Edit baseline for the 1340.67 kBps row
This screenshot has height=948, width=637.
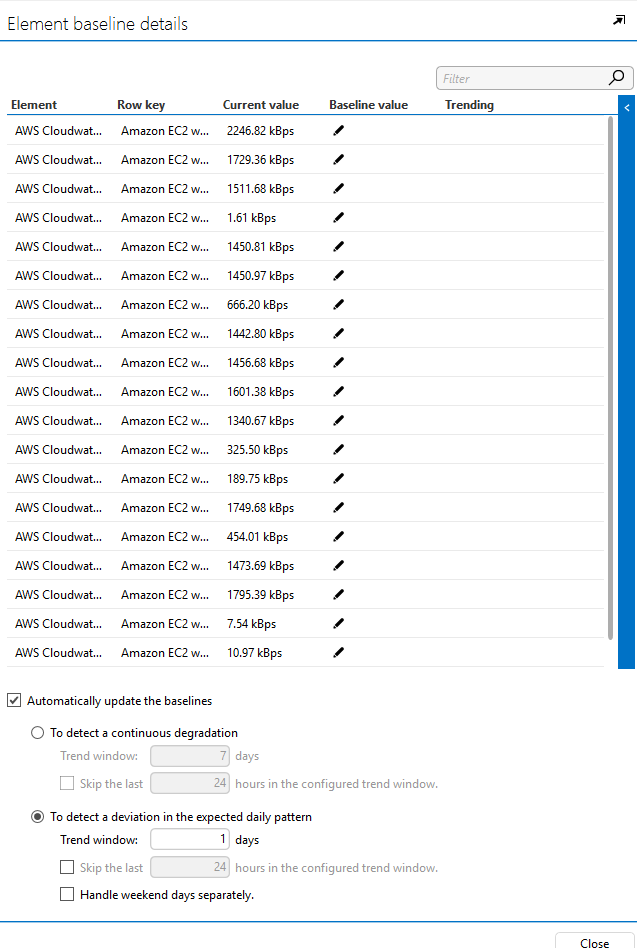pyautogui.click(x=338, y=421)
